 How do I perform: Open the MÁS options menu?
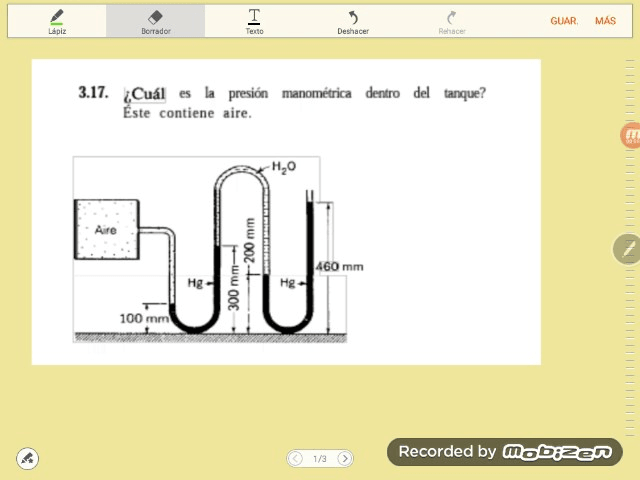coord(605,21)
